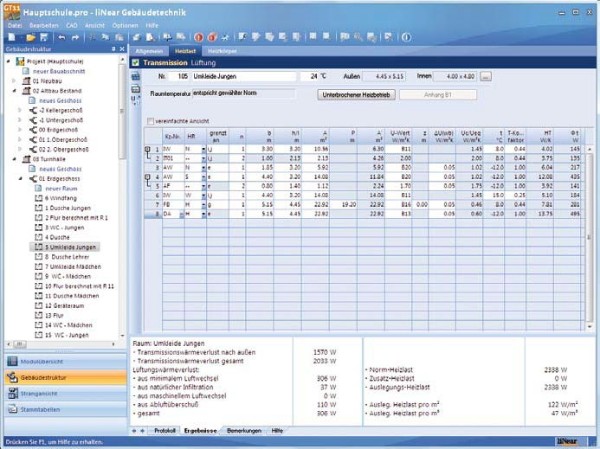Image resolution: width=600 pixels, height=449 pixels.
Task: Click the second red circle toolbar icon
Action: pos(212,37)
